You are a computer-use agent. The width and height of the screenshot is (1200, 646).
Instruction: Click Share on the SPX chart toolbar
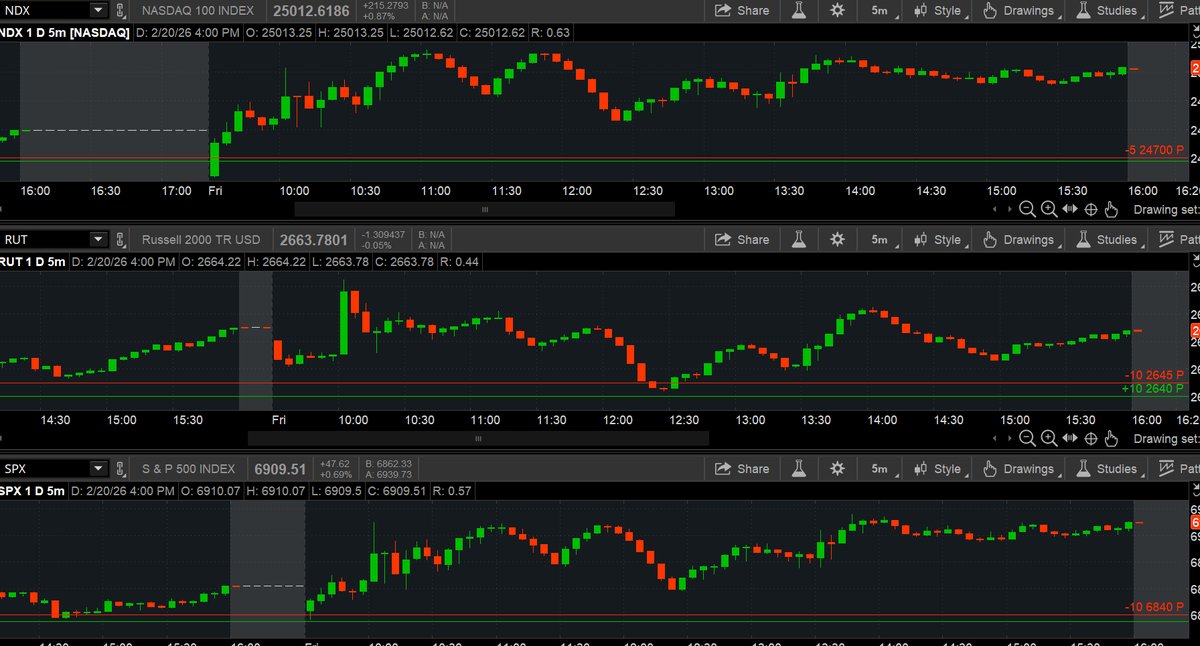pos(742,468)
